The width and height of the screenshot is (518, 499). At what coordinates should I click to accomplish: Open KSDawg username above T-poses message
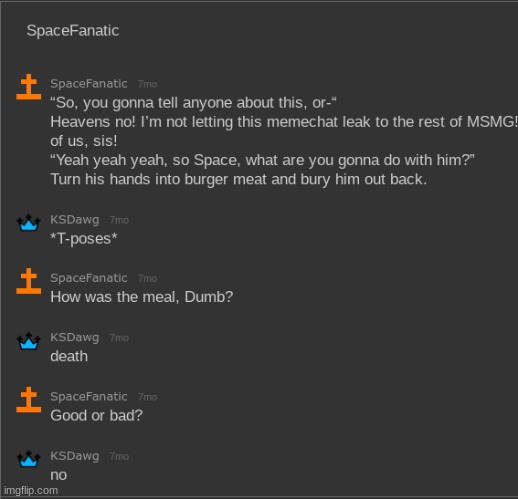click(75, 220)
